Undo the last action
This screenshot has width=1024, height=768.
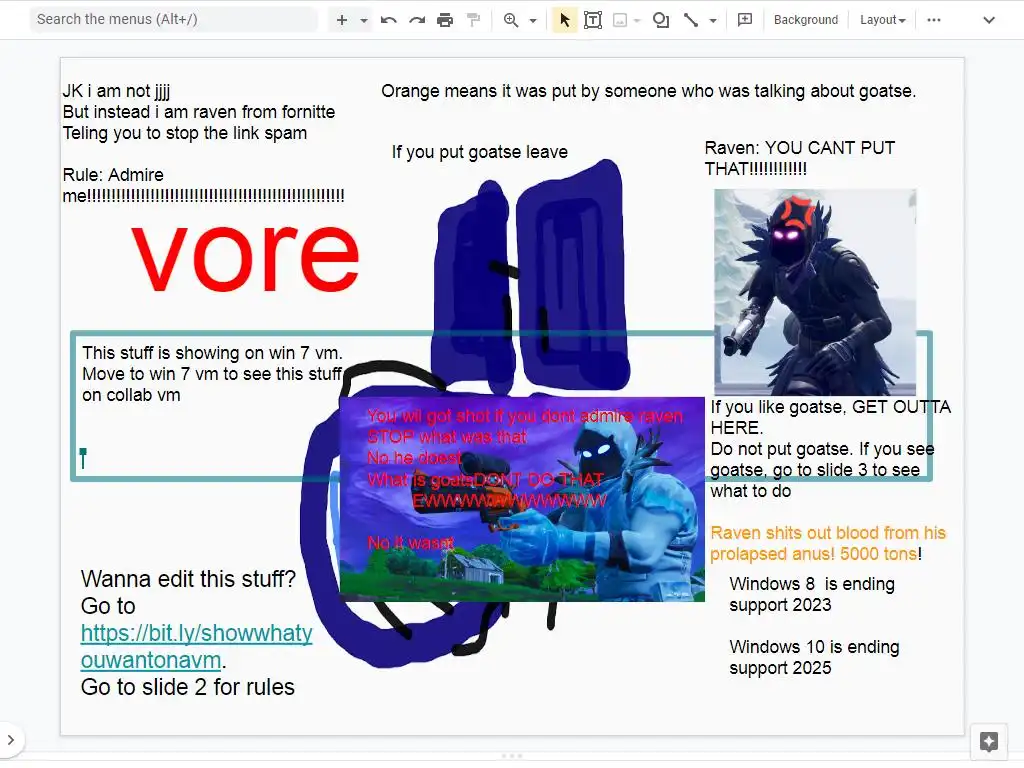click(389, 20)
